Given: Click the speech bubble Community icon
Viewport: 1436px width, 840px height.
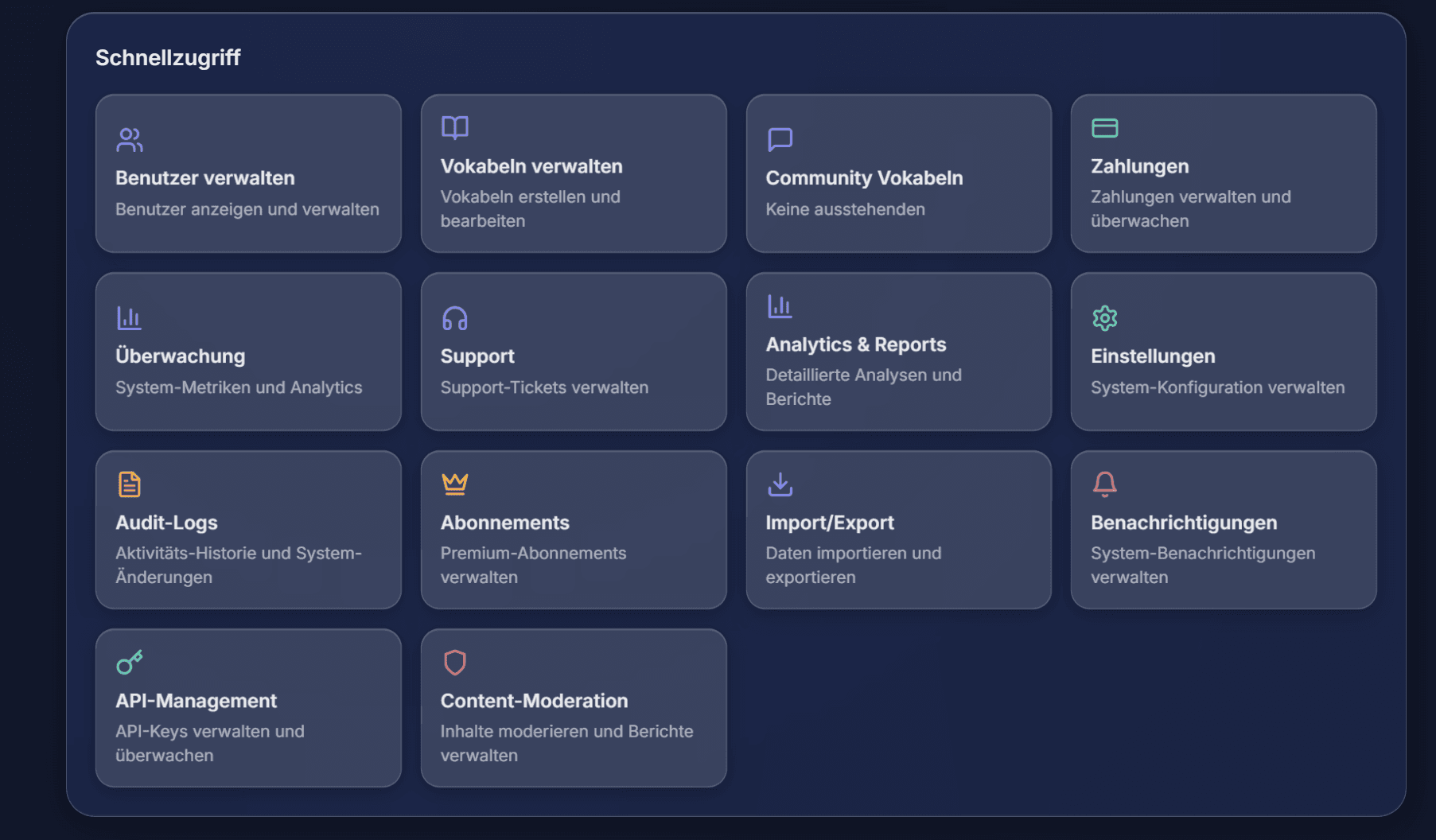Looking at the screenshot, I should point(780,140).
